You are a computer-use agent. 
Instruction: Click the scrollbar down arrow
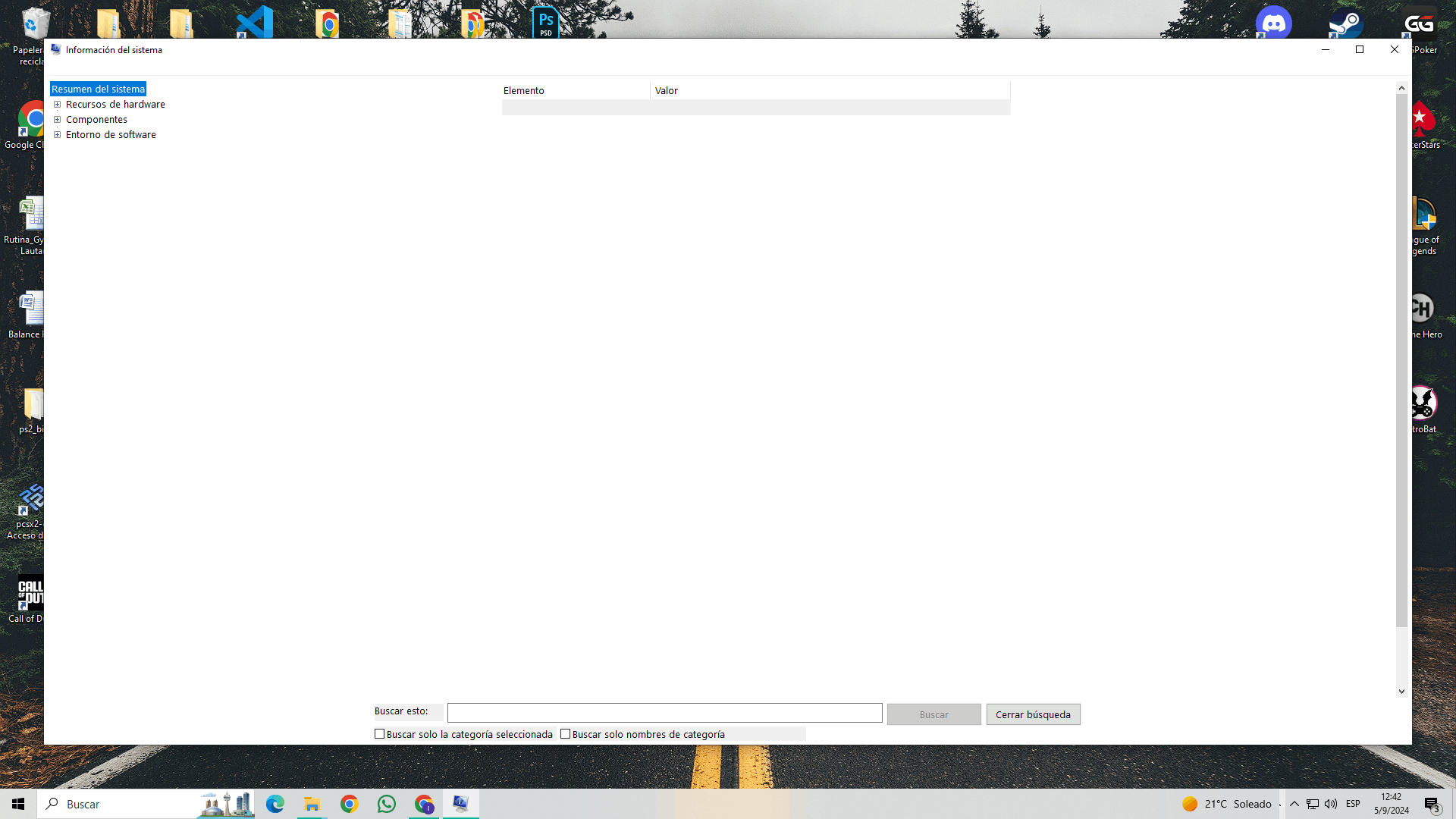coord(1401,691)
